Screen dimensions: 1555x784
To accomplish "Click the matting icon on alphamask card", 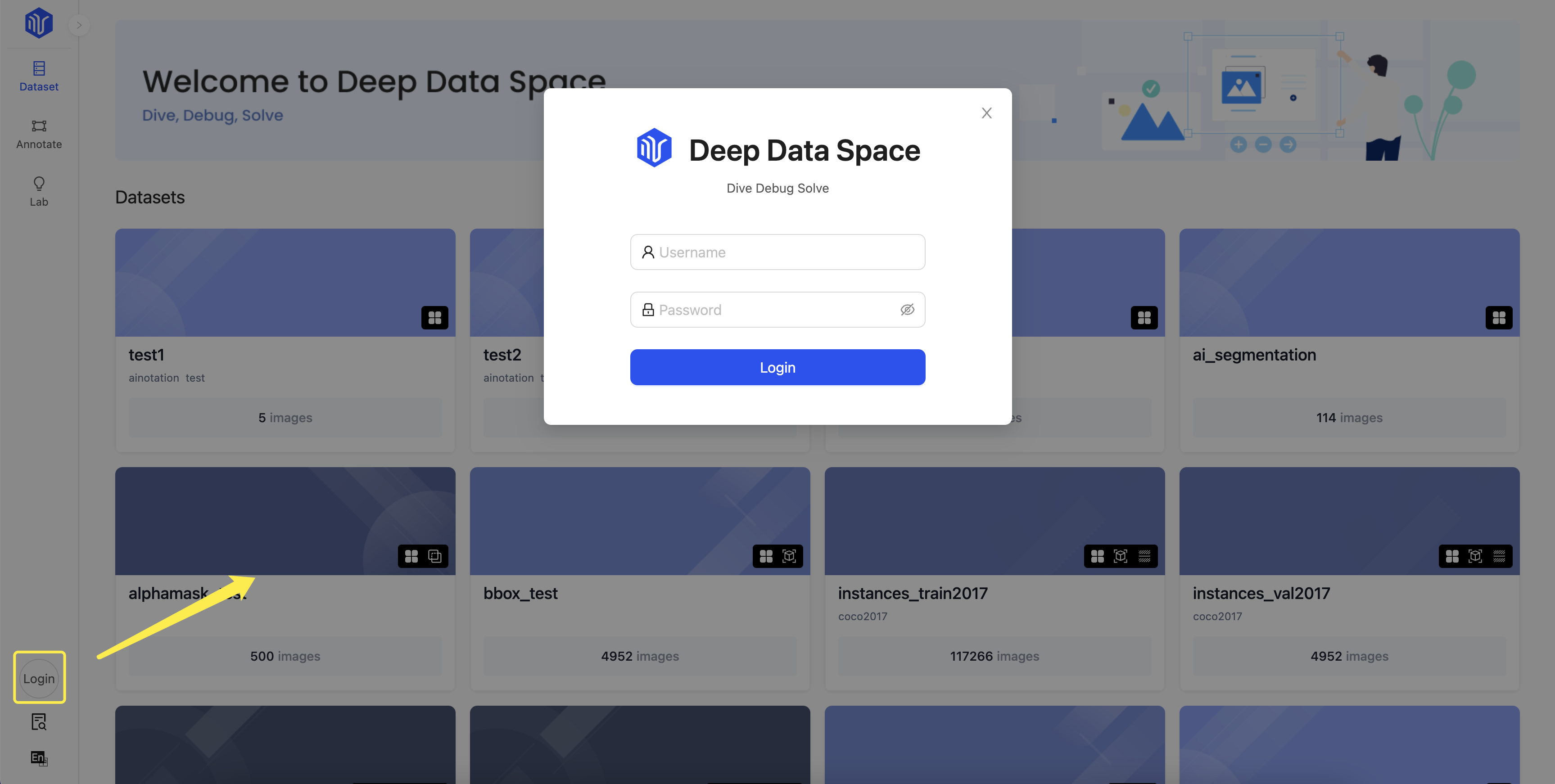I will [434, 556].
